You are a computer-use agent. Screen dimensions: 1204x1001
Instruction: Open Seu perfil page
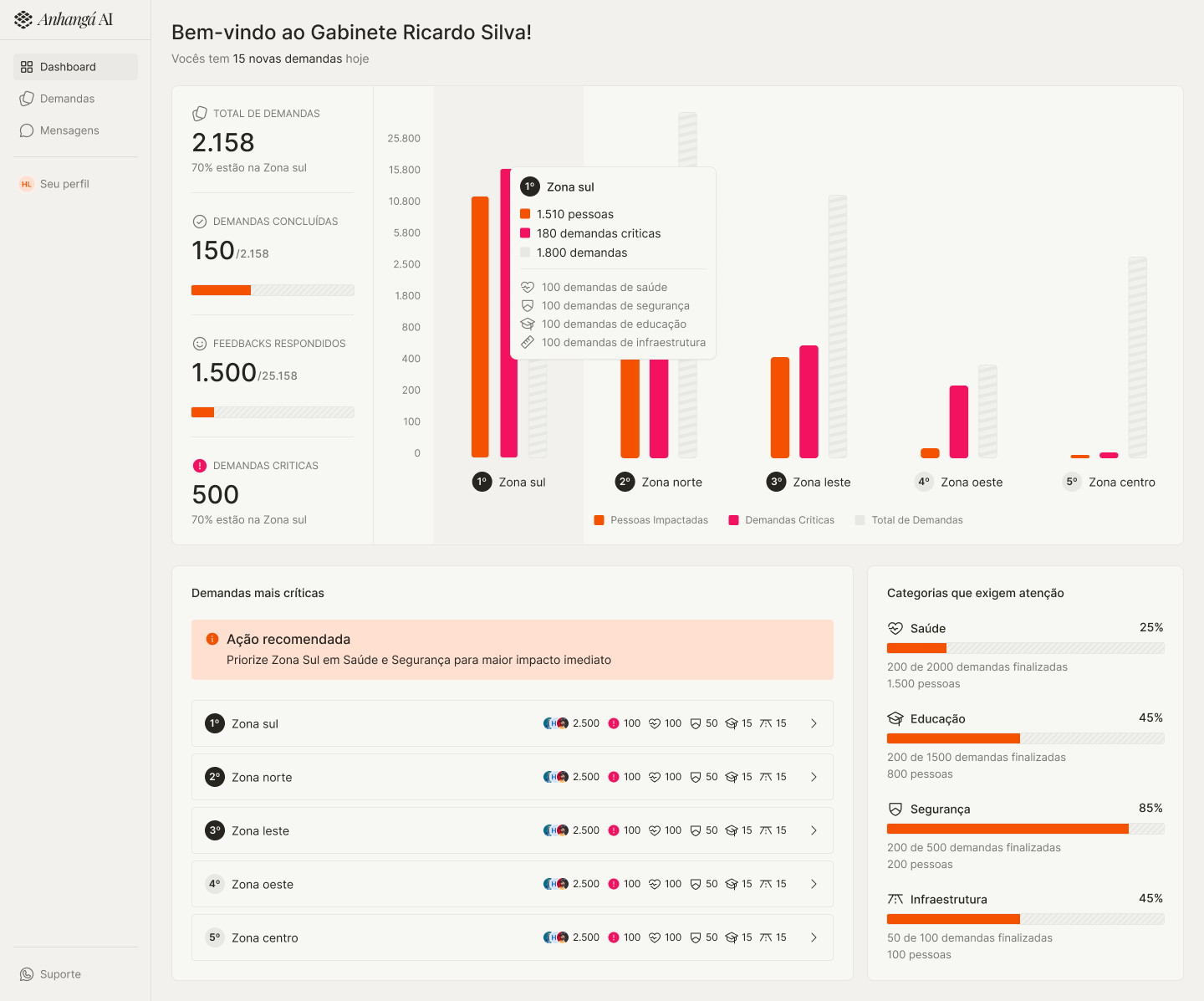coord(75,184)
